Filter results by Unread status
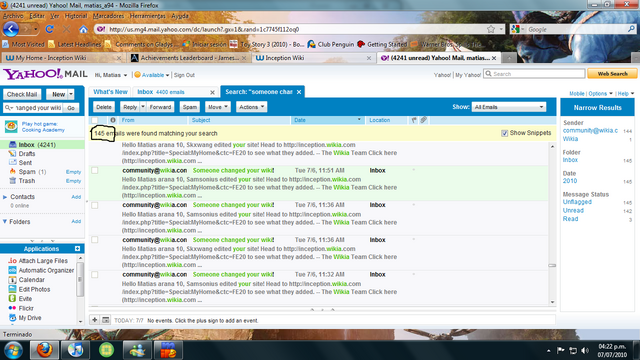The height and width of the screenshot is (360, 640). (573, 211)
